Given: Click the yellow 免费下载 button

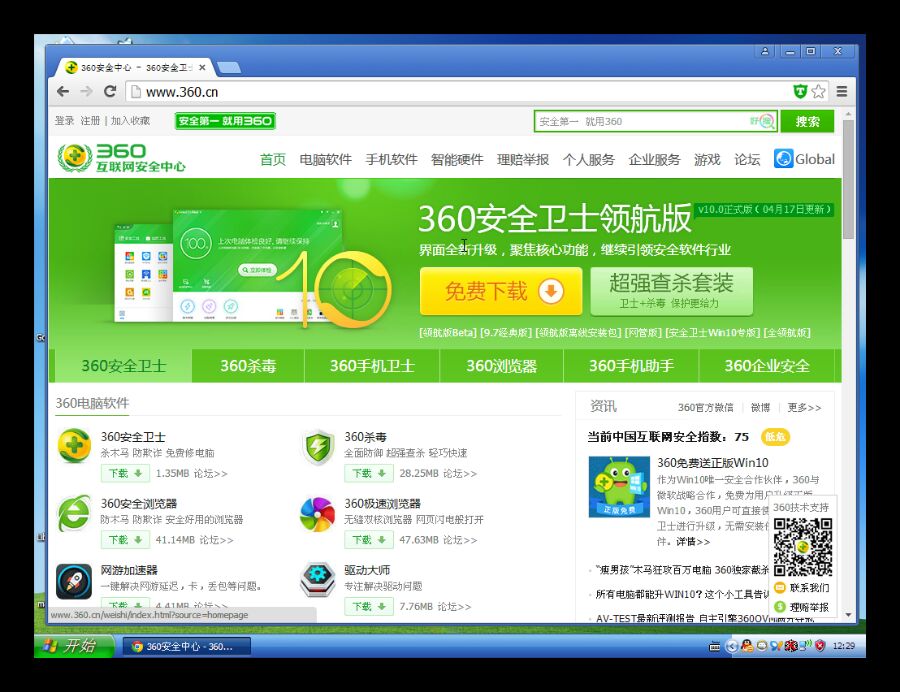Looking at the screenshot, I should click(501, 291).
